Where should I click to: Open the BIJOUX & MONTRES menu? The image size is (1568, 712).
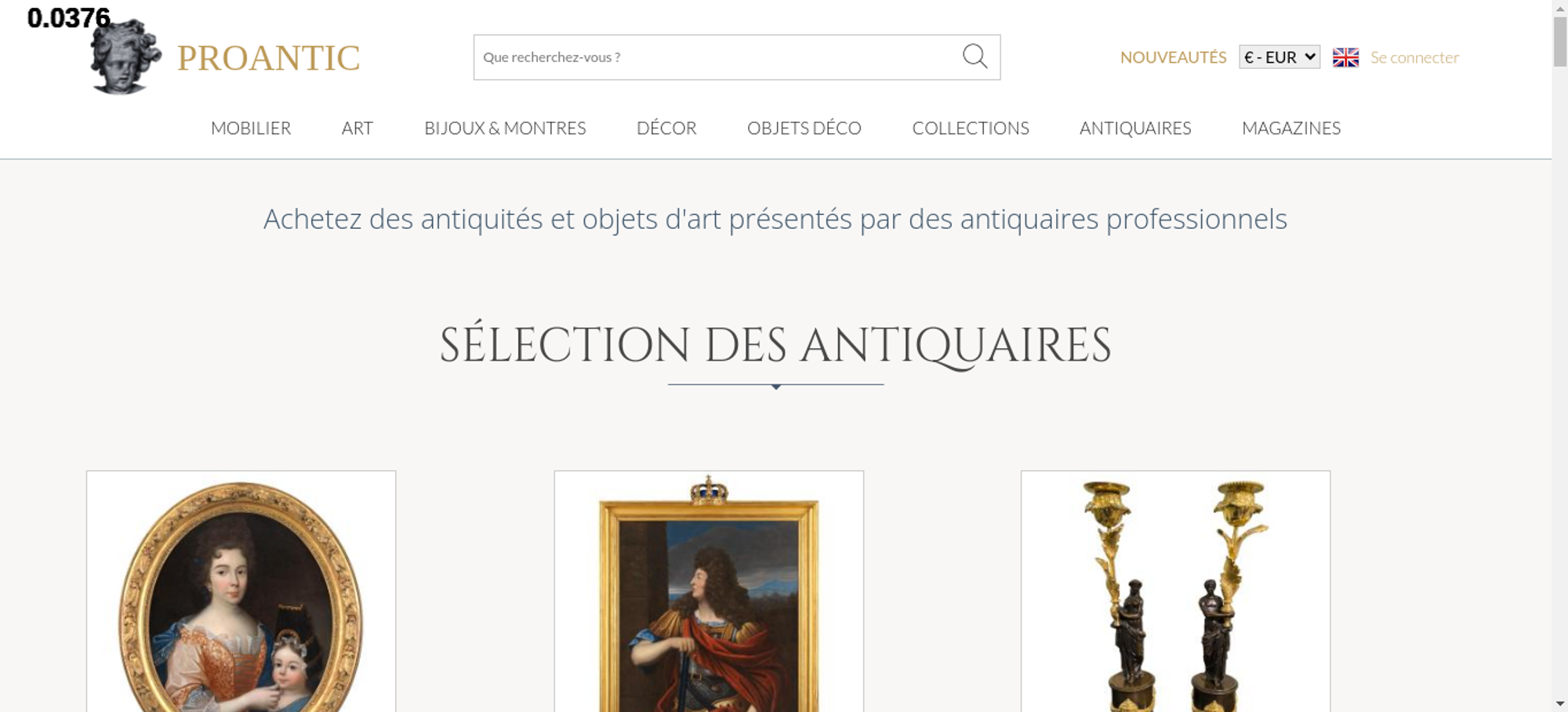coord(505,128)
